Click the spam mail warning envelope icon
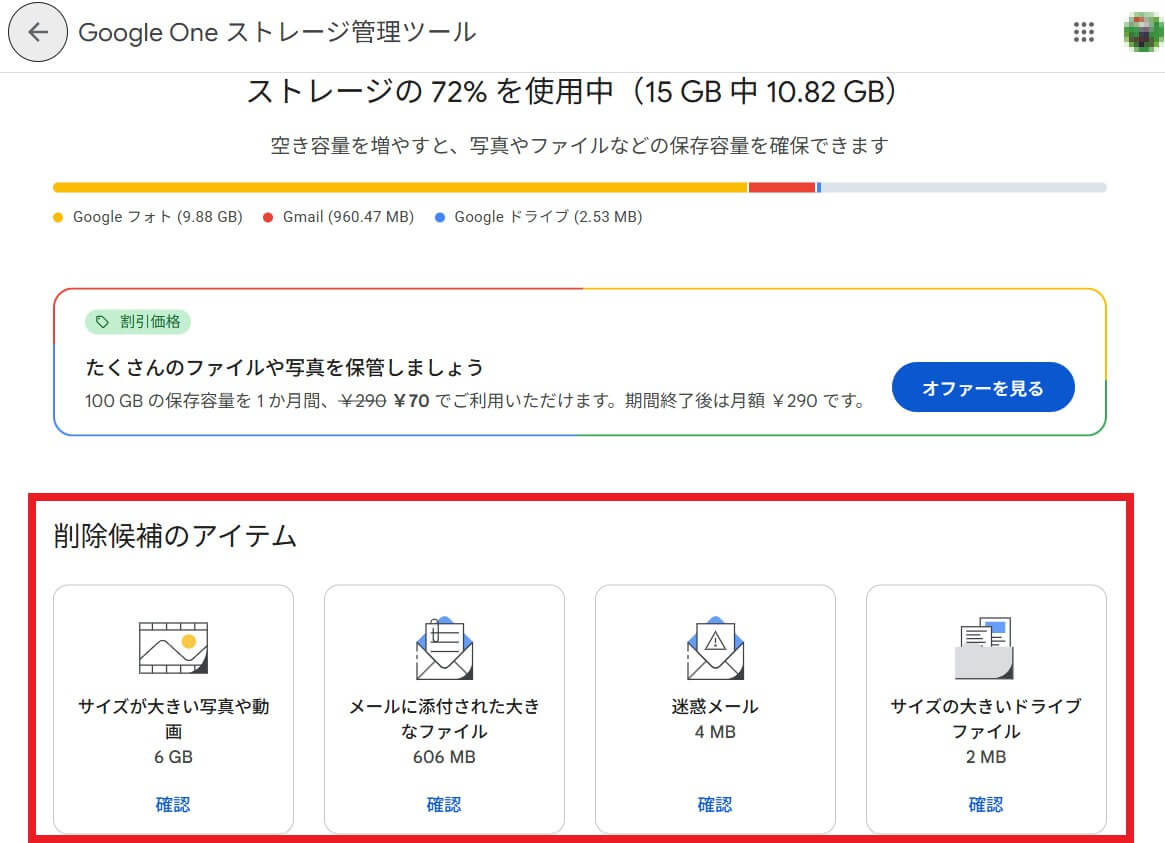This screenshot has height=843, width=1165. (715, 648)
